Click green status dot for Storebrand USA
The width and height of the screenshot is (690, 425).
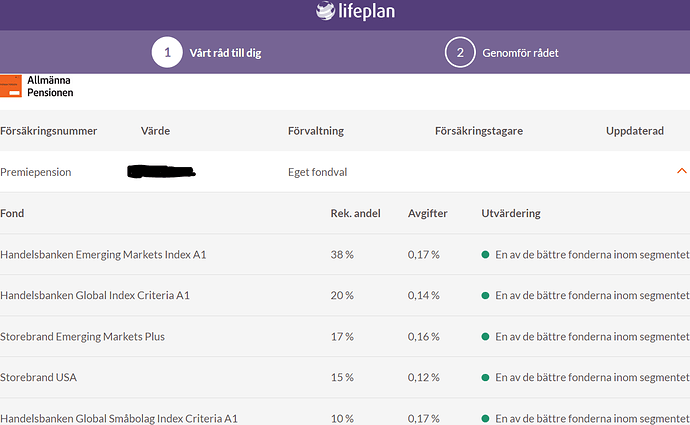click(485, 377)
